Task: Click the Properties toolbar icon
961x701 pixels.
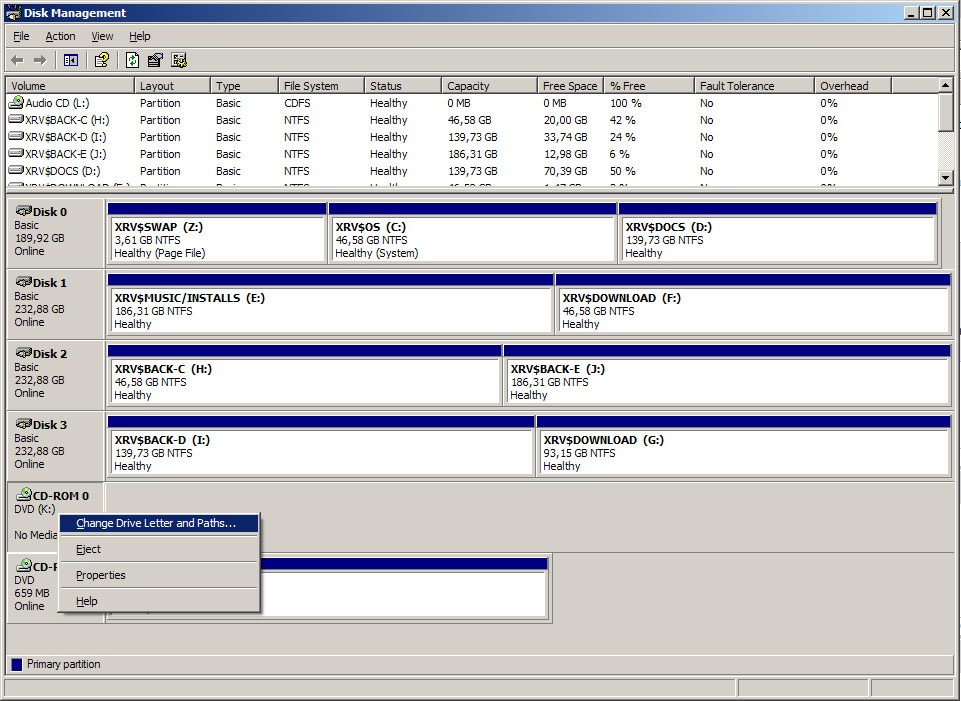Action: tap(156, 60)
